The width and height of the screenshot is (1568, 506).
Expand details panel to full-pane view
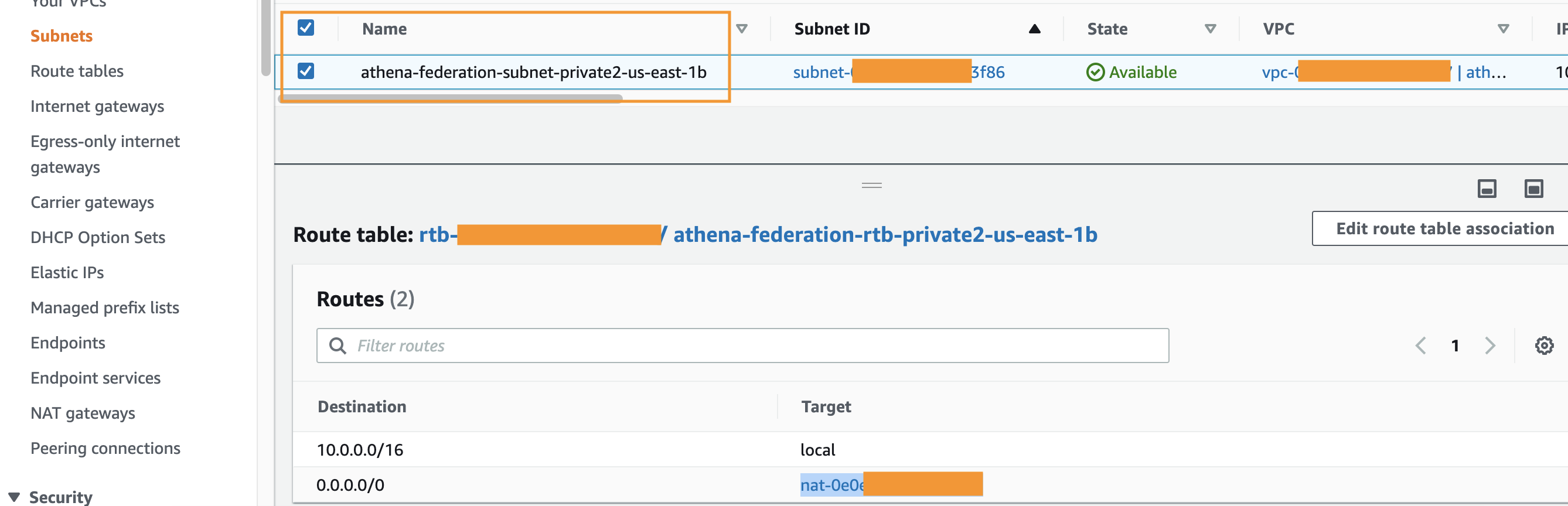[x=1533, y=189]
